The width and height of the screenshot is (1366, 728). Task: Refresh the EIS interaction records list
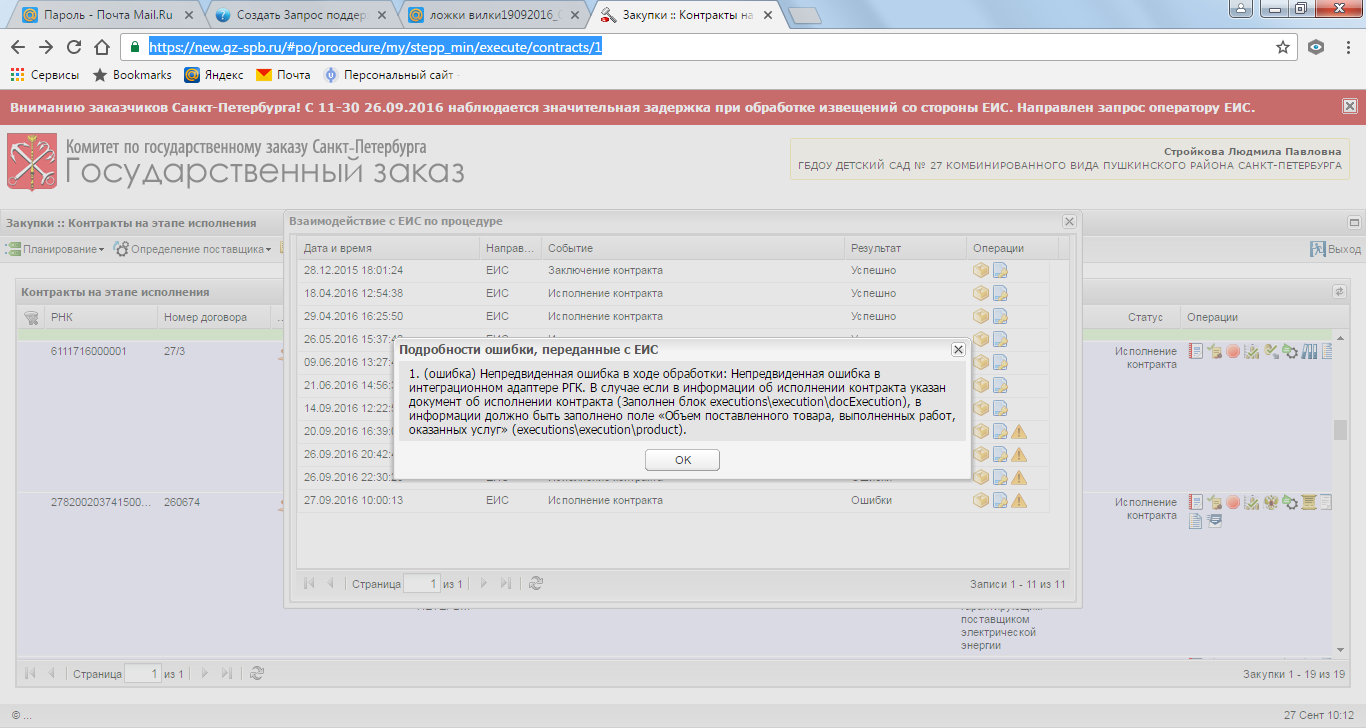[x=536, y=583]
